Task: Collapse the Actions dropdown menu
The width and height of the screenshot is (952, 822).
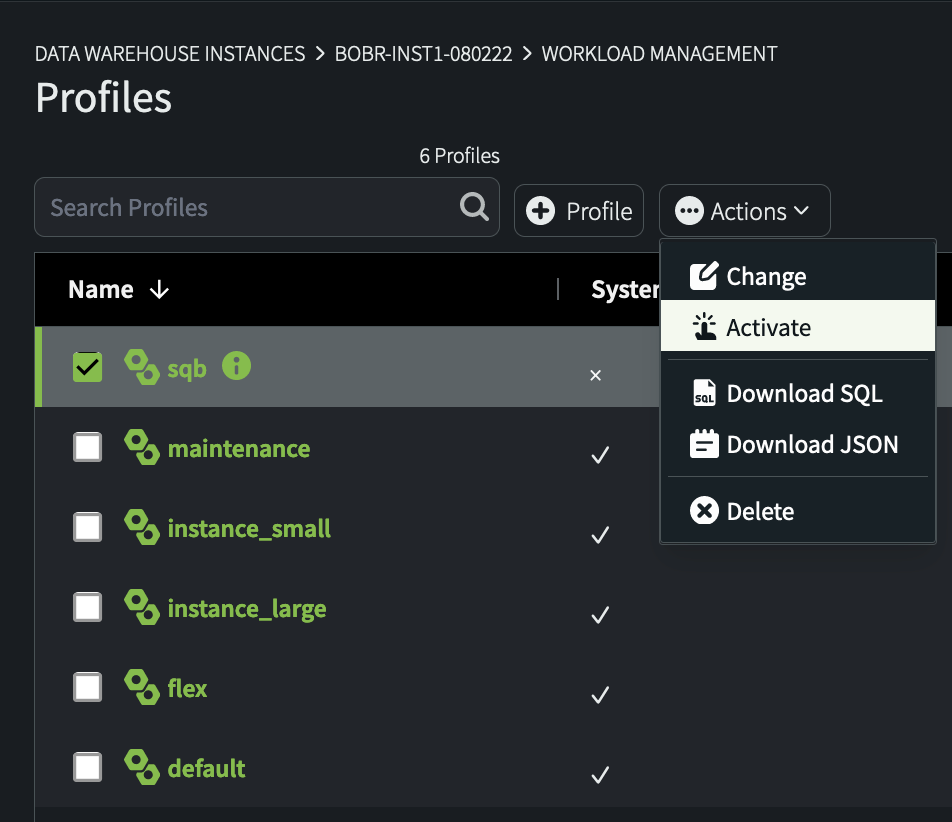Action: point(744,211)
